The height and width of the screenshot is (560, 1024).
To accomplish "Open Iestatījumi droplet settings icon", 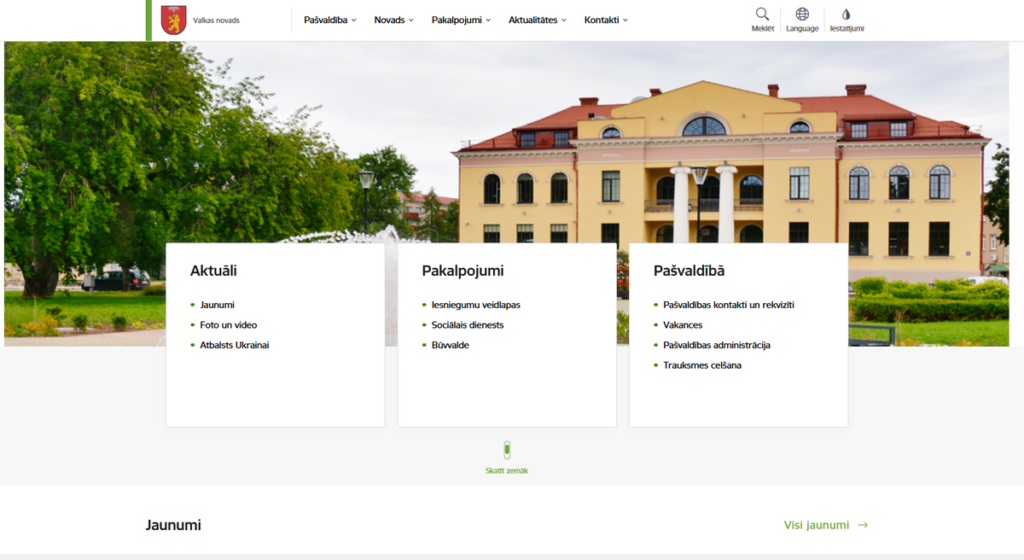I will point(846,15).
